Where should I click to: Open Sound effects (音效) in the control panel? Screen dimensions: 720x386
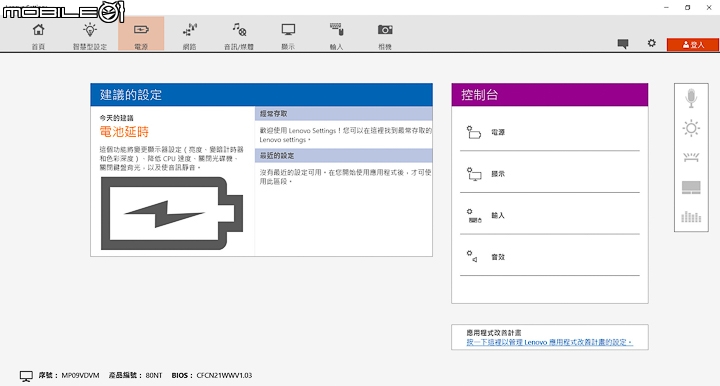point(550,257)
